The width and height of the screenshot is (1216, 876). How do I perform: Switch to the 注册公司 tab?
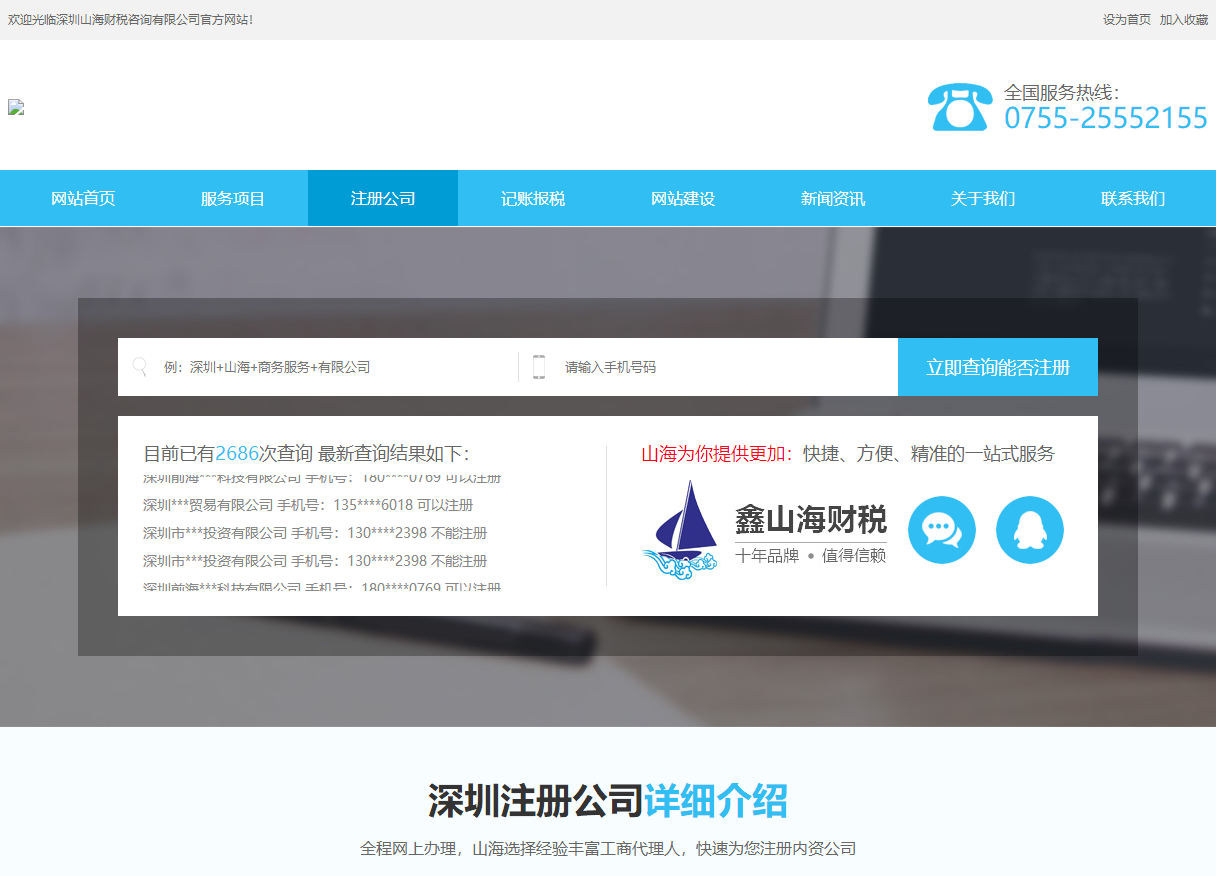click(382, 197)
